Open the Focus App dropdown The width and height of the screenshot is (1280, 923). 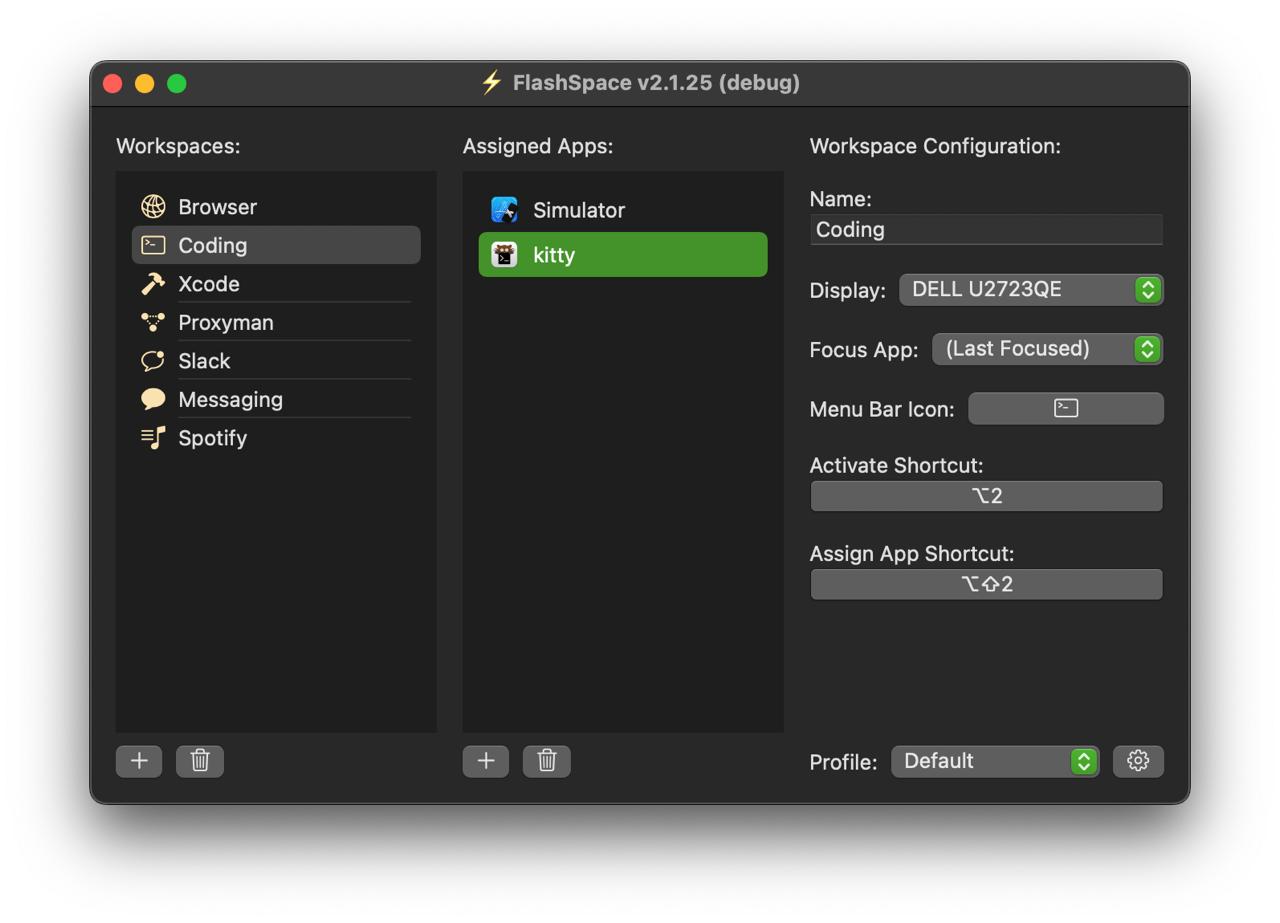point(1047,349)
